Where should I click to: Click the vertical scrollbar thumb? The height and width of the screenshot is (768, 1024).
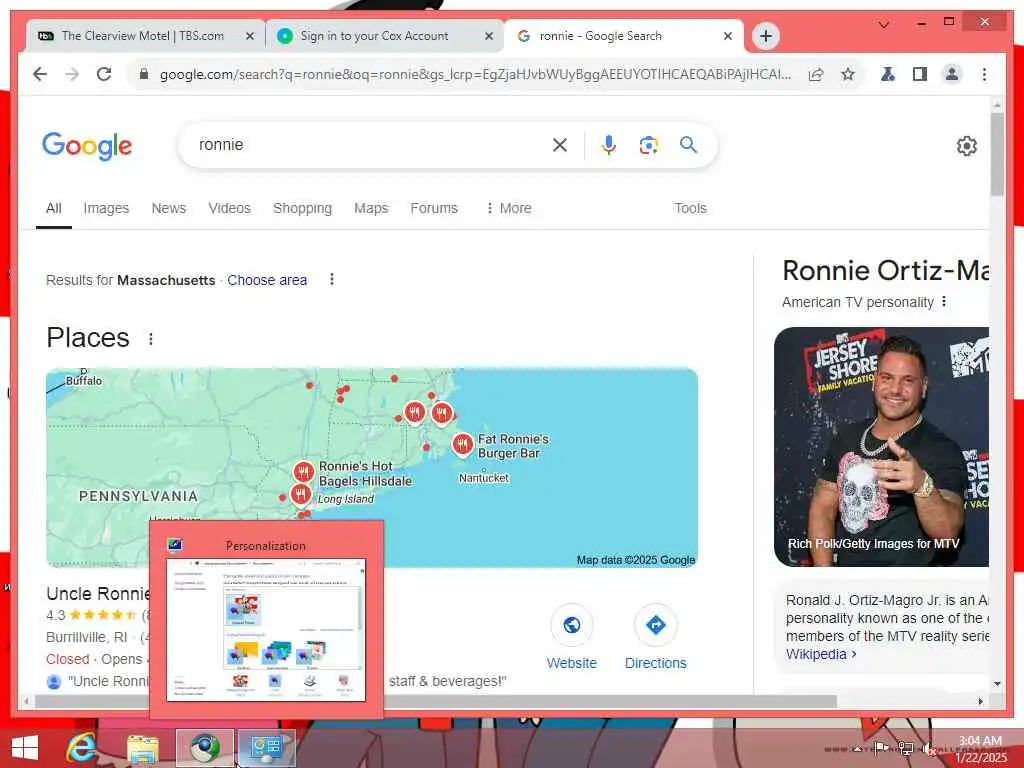coord(997,155)
